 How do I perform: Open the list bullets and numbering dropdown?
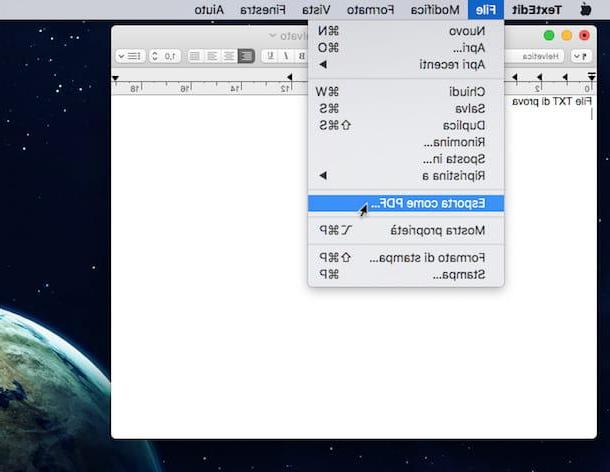pos(131,56)
